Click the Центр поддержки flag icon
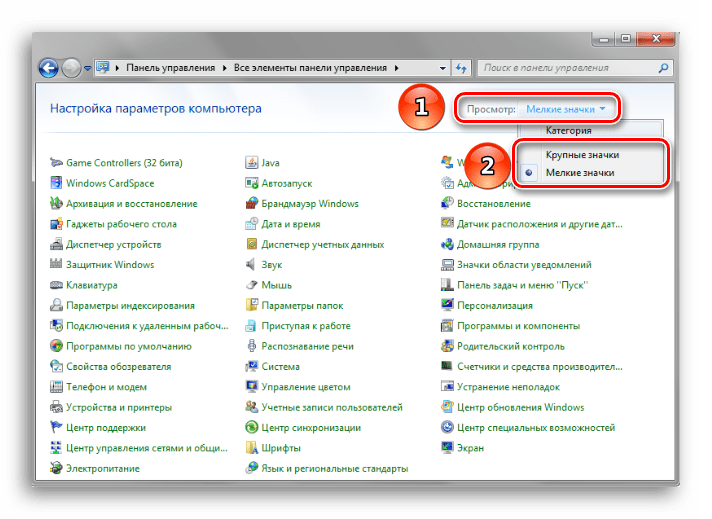This screenshot has width=712, height=519. [56, 427]
